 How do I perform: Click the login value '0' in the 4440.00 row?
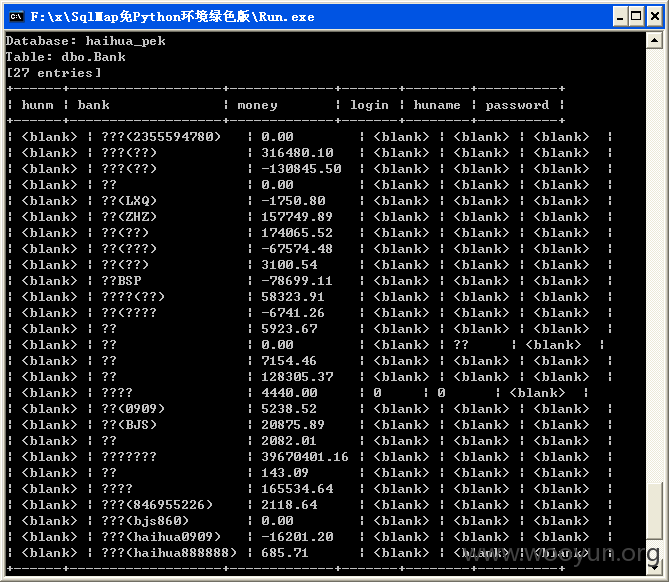pos(377,393)
